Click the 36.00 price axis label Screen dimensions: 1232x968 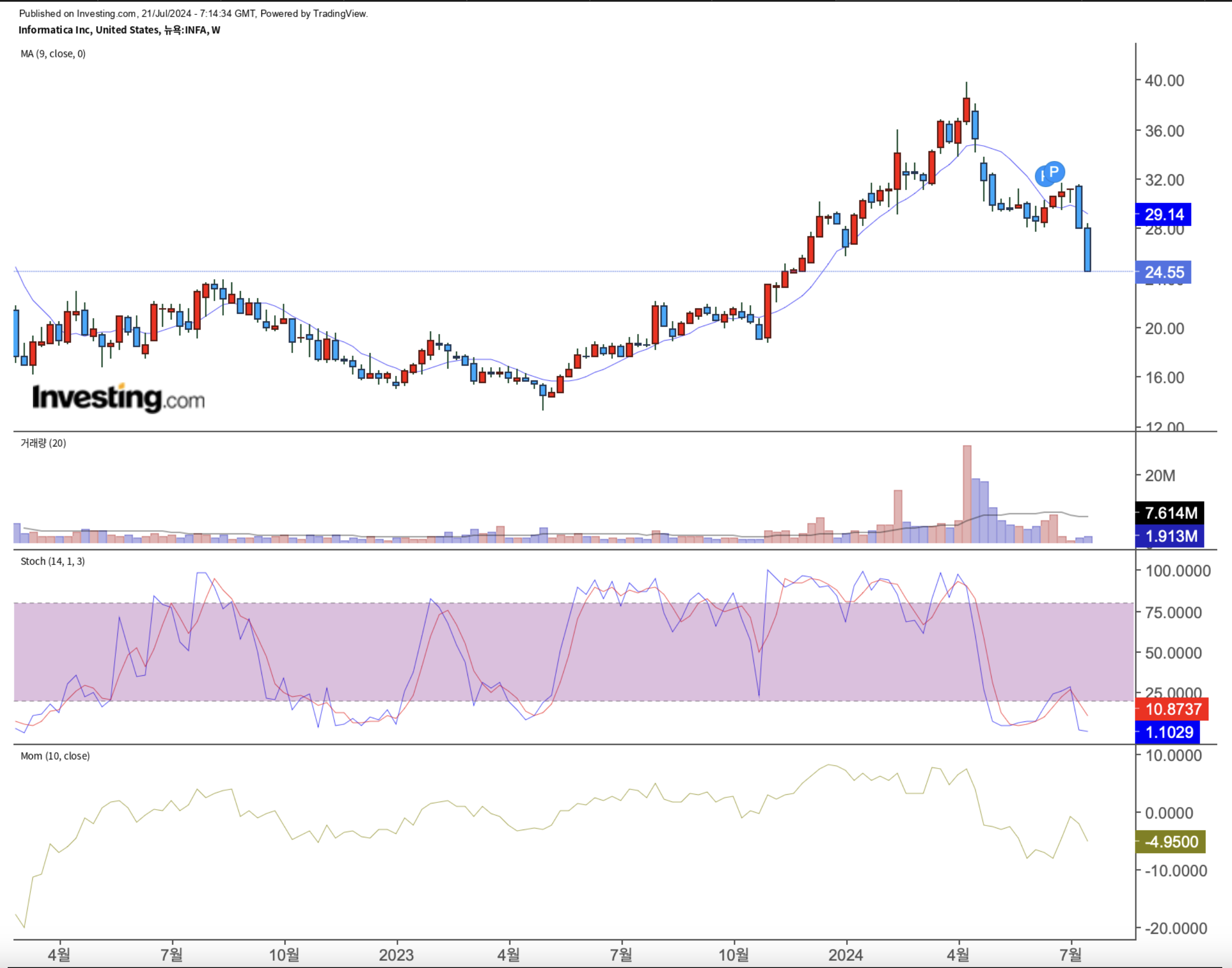pos(1164,131)
